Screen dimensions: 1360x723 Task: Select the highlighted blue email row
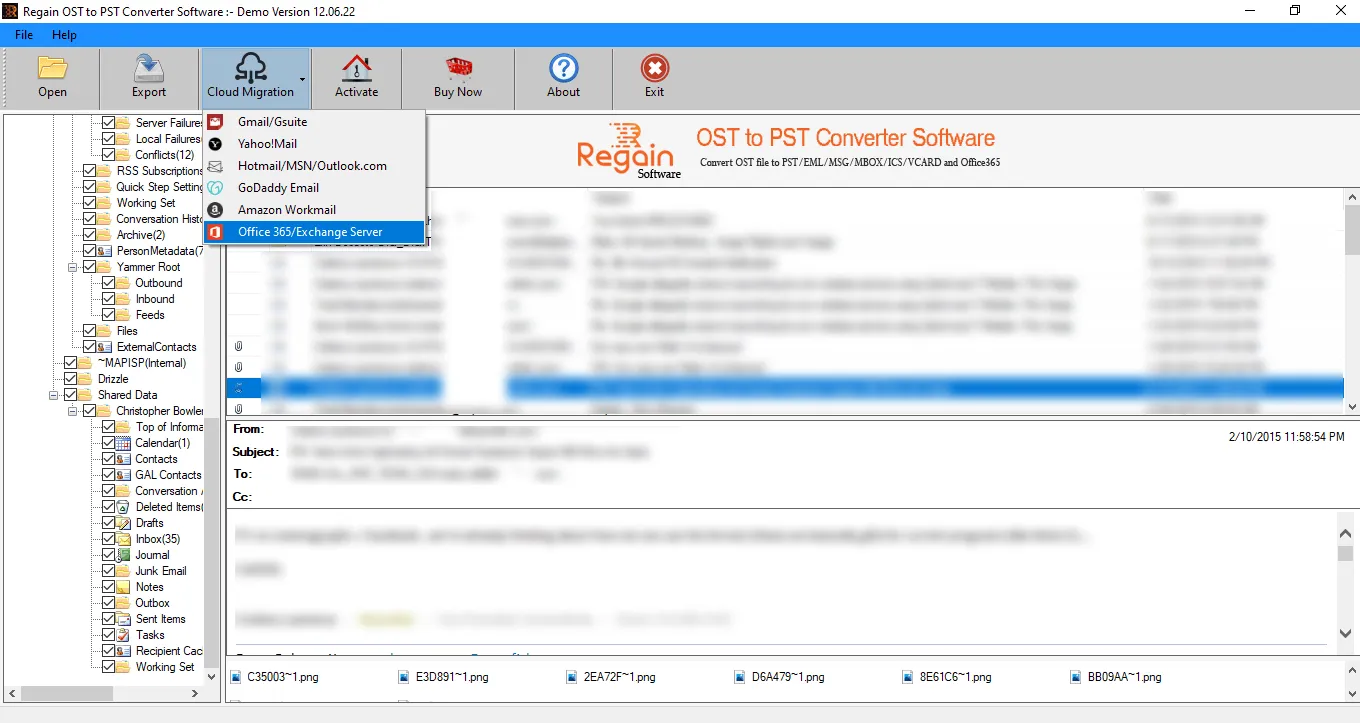click(785, 387)
